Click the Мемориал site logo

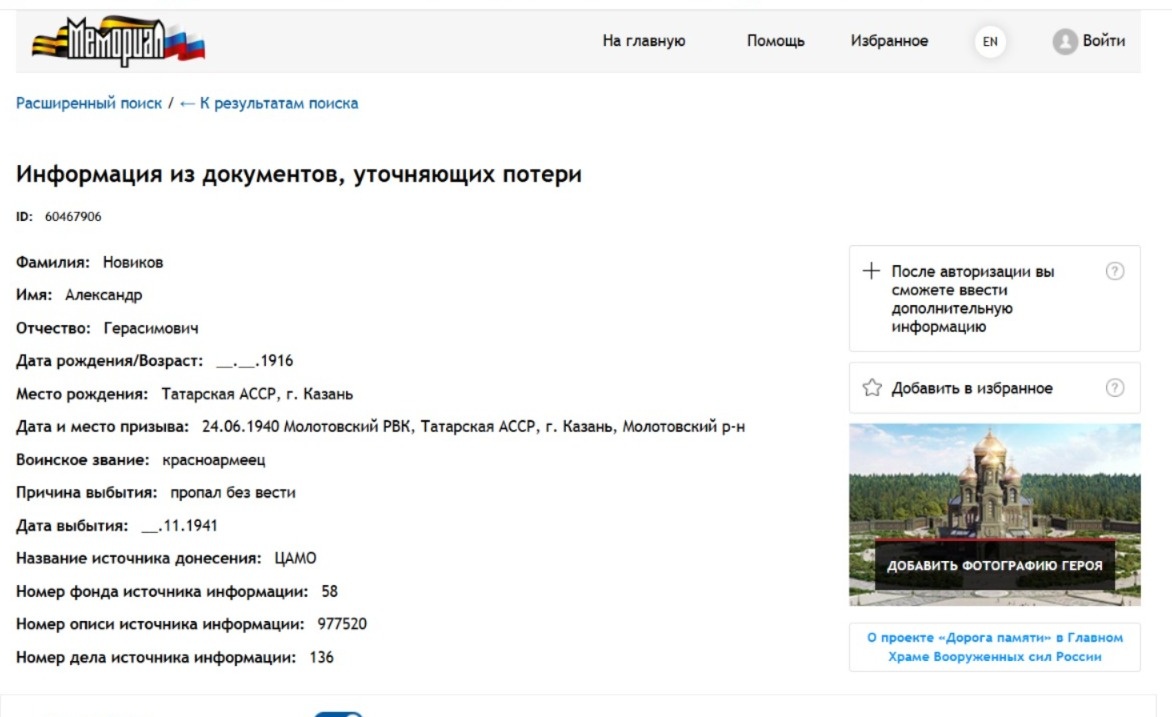click(x=118, y=41)
